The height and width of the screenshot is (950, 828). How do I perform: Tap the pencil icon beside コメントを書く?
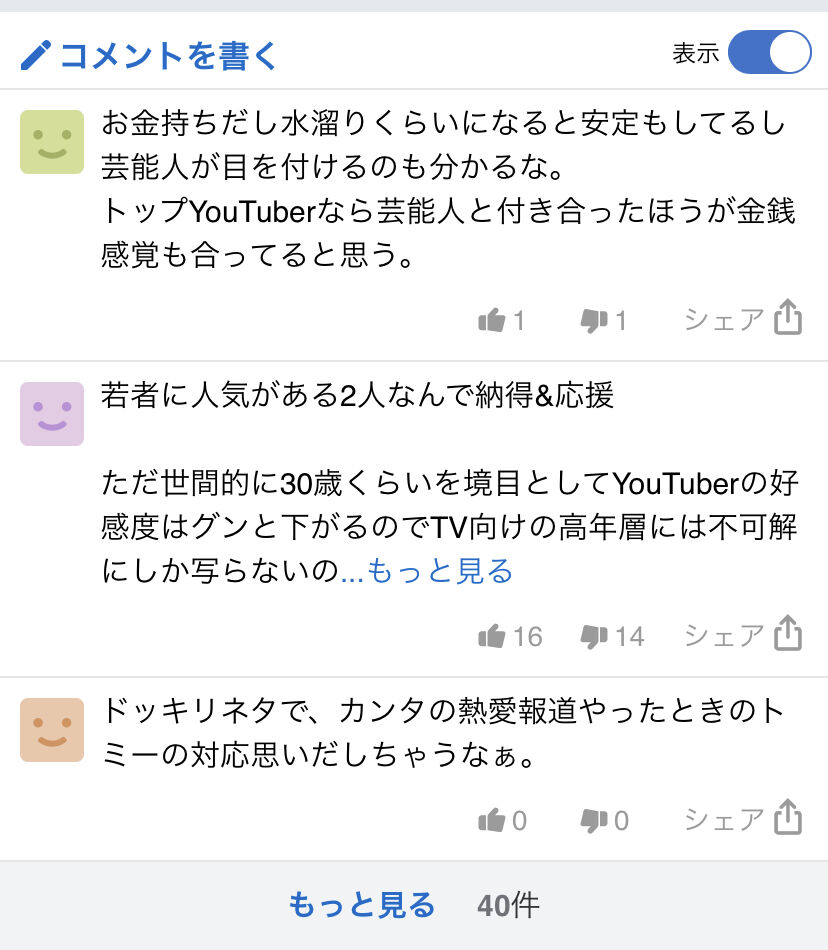35,55
